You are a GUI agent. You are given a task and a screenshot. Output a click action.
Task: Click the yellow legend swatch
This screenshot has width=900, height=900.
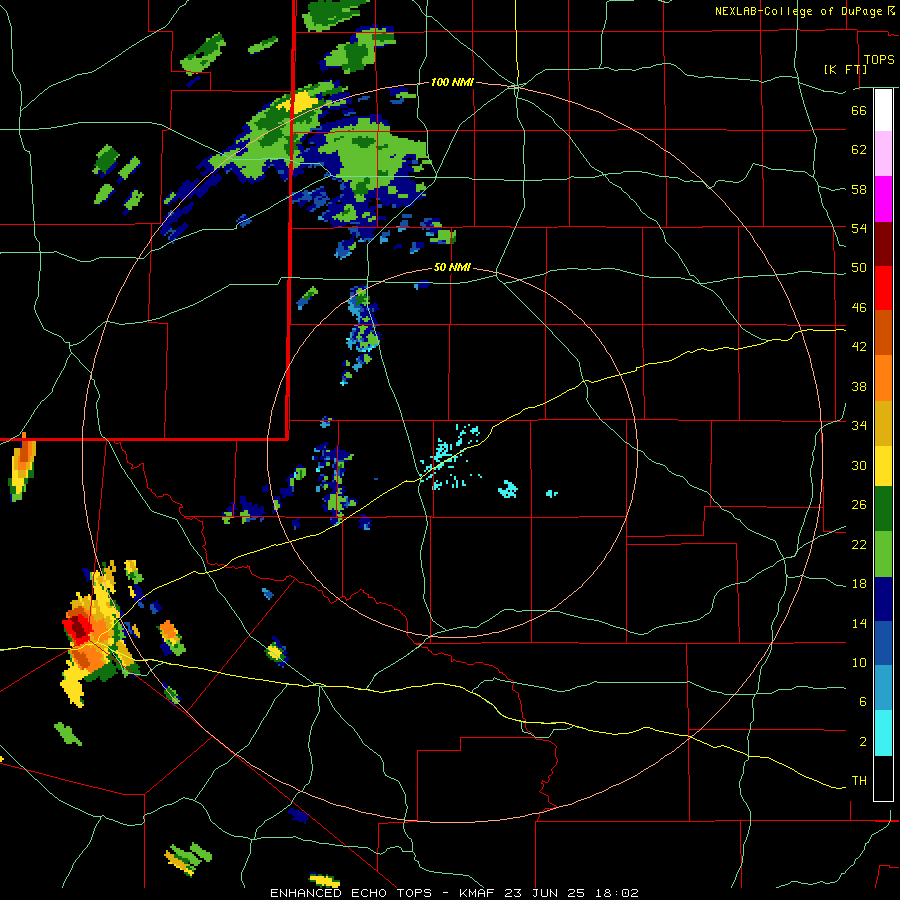point(883,465)
